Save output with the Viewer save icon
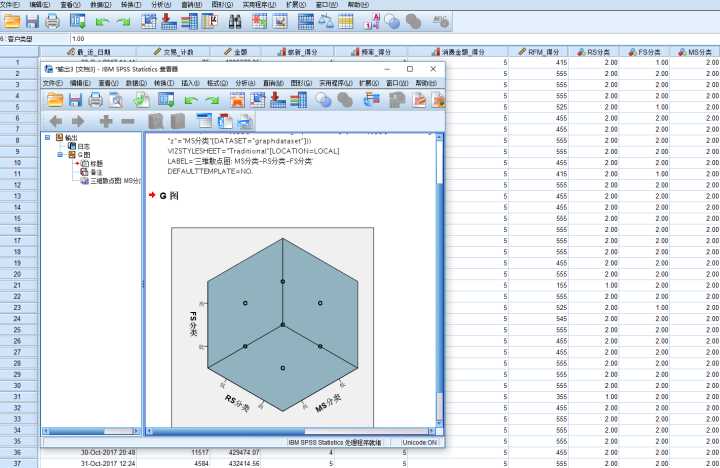 pyautogui.click(x=75, y=99)
